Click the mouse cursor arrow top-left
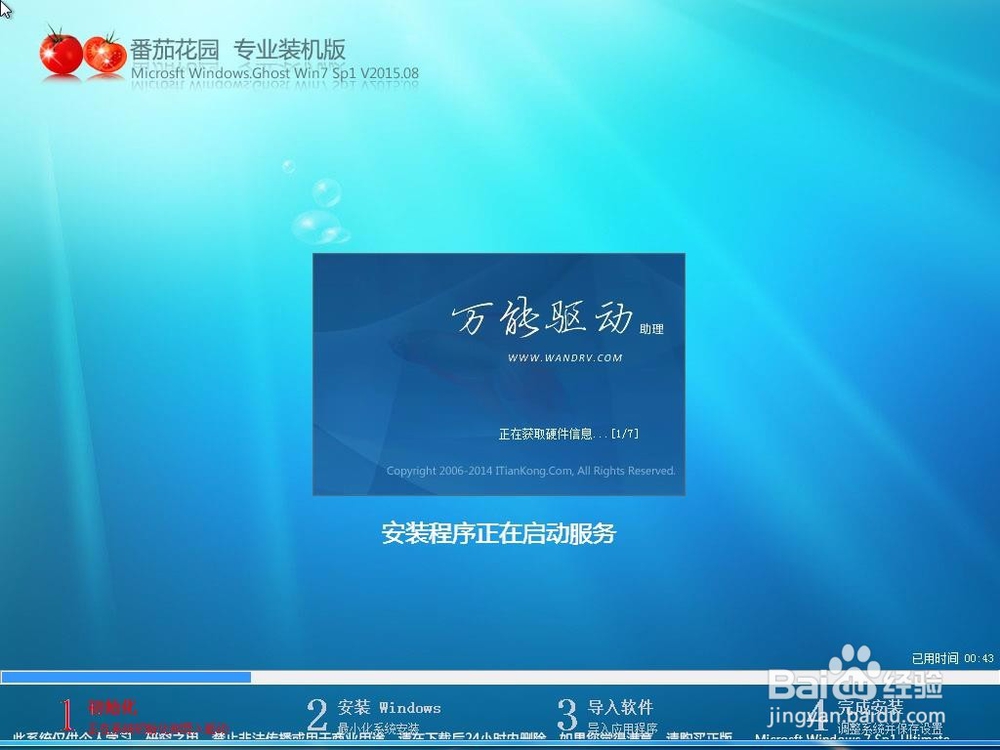This screenshot has width=1000, height=750. point(6,8)
